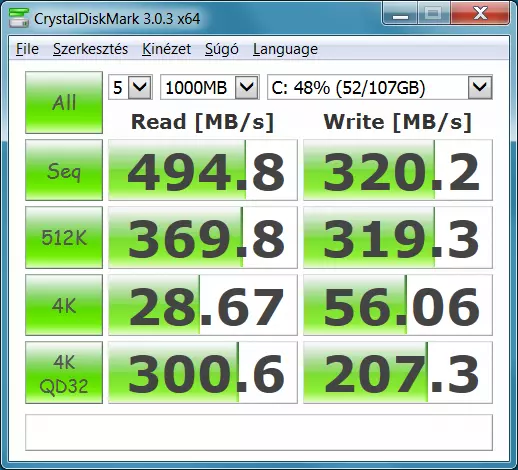Click the Seq write result 320.2
Screen dimensions: 518x470
coord(398,170)
